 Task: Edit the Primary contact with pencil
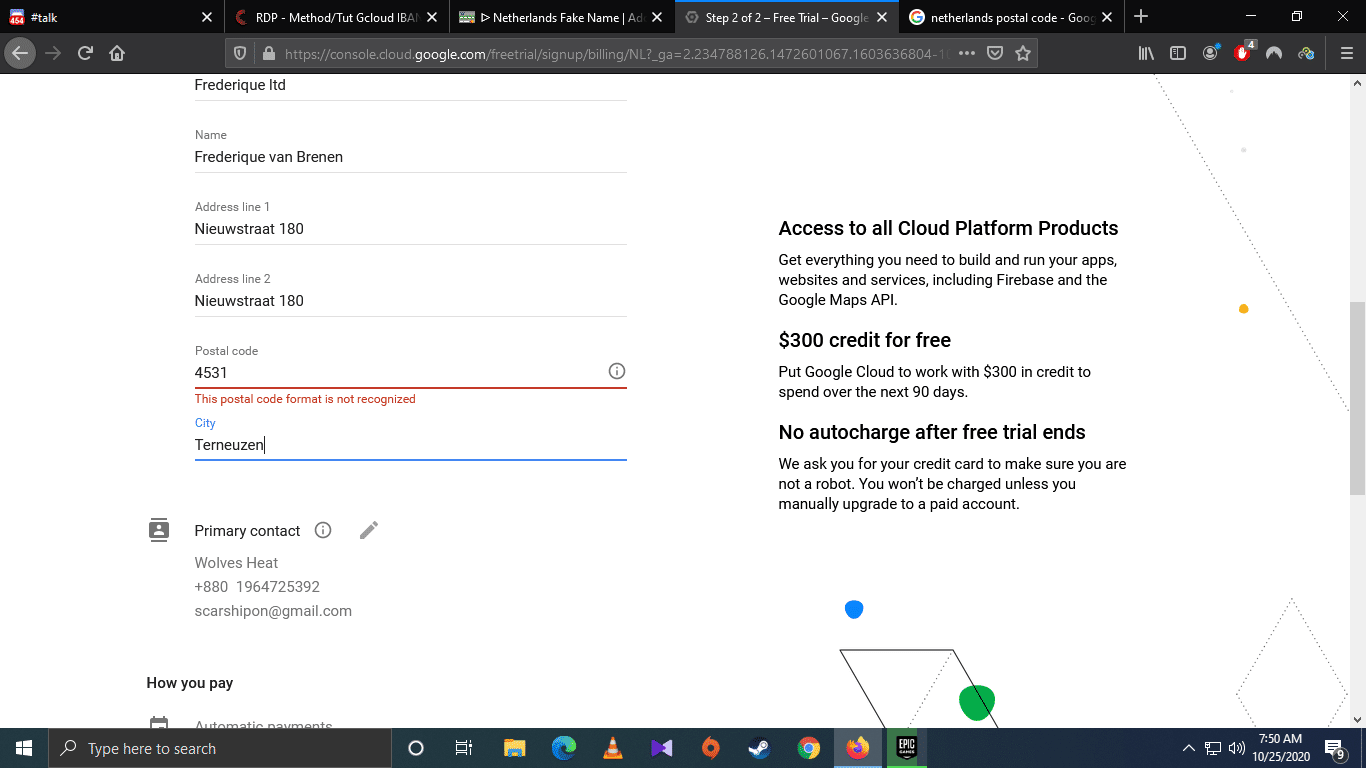pos(369,530)
